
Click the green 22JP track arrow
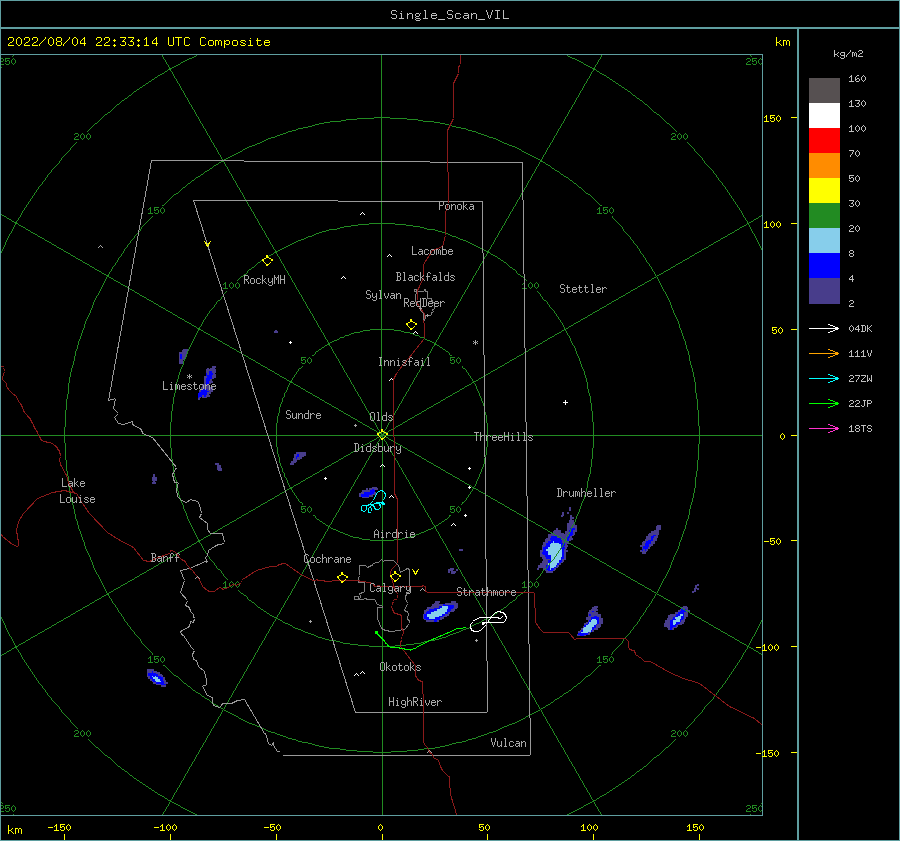click(824, 404)
